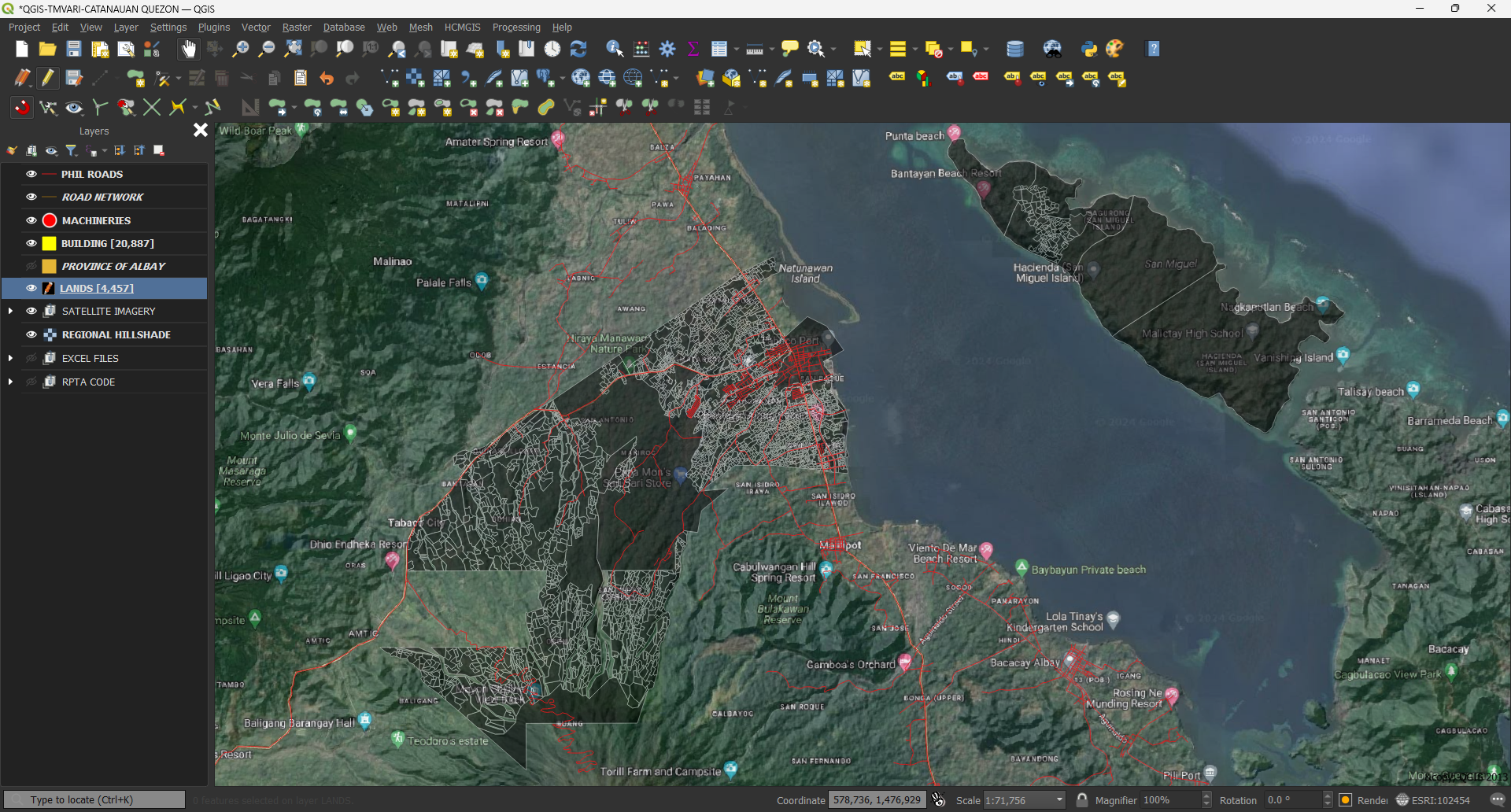
Task: Open the Scale dropdown
Action: pos(1058,799)
